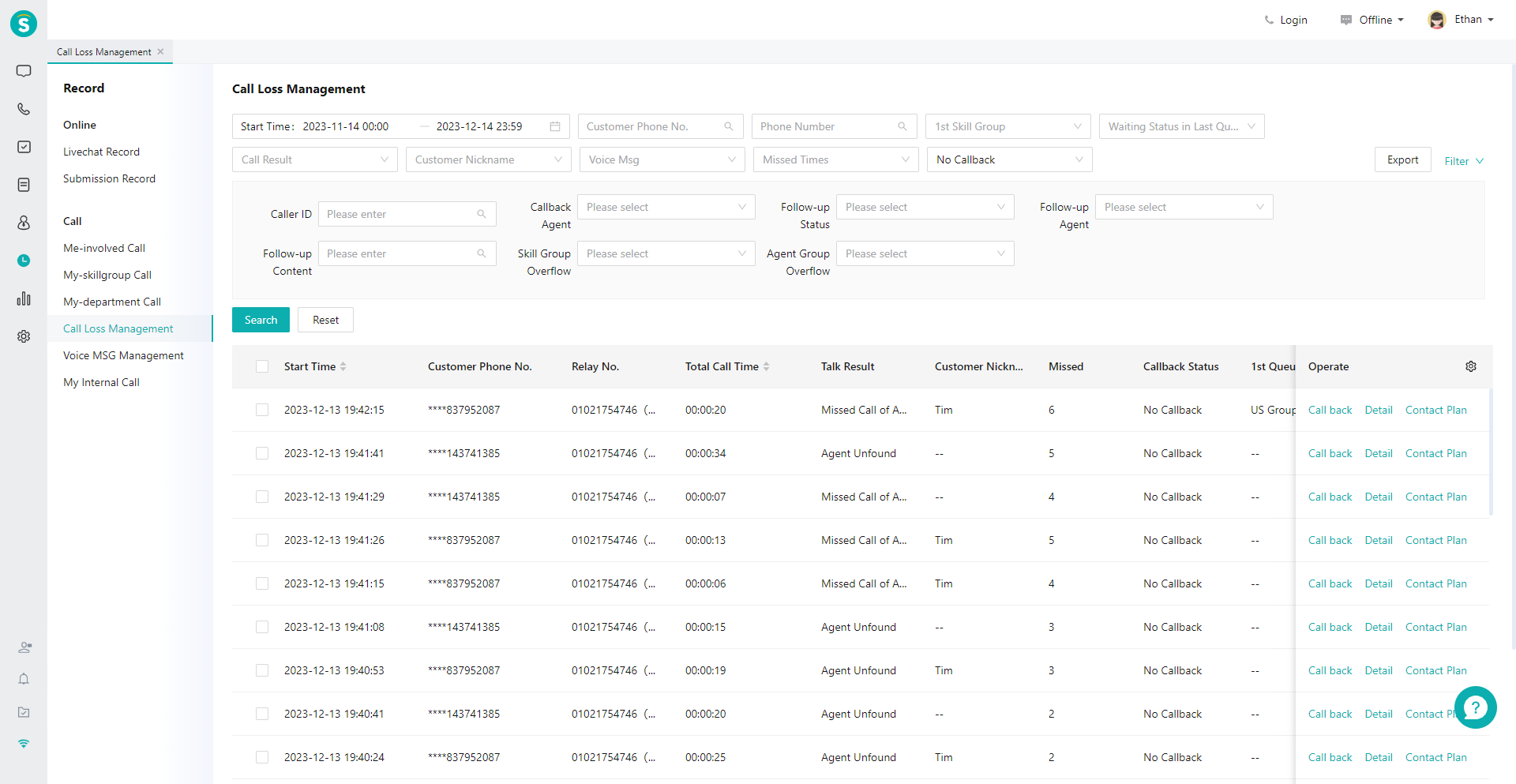Check the row for 2023-12-13 19:40:53

click(262, 670)
